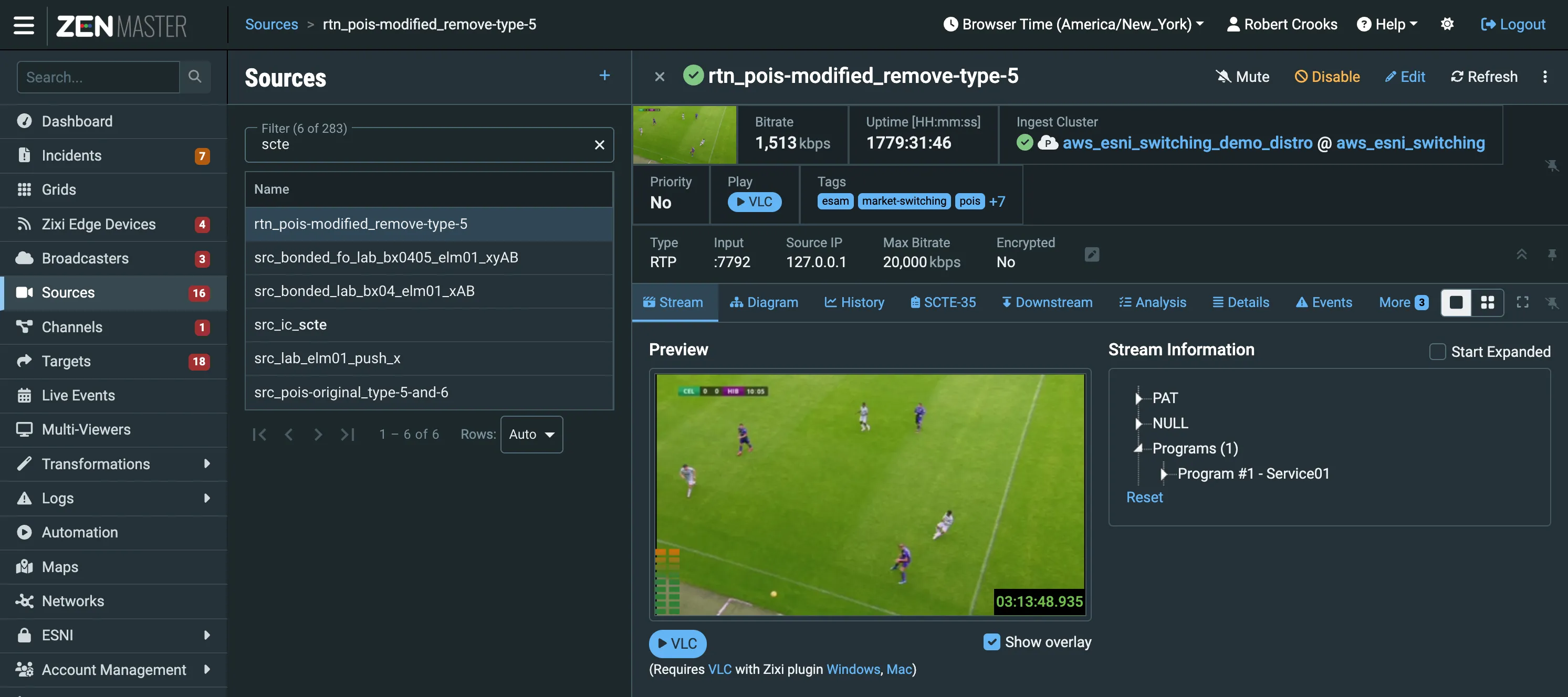The height and width of the screenshot is (697, 1568).
Task: Switch to the Analysis tab
Action: pyautogui.click(x=1152, y=302)
